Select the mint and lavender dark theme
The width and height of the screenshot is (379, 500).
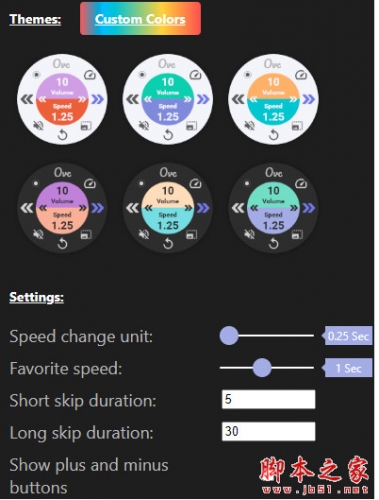273,208
